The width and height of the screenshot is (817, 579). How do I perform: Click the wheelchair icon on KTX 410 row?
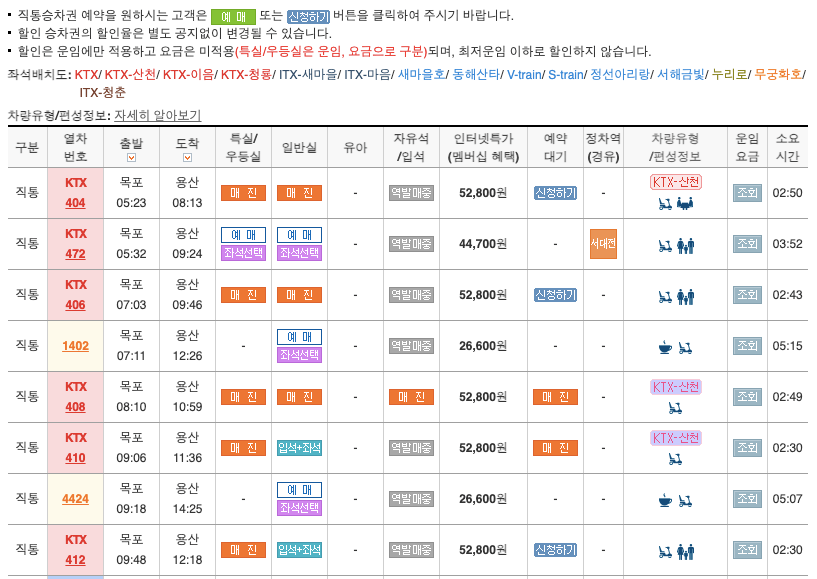[675, 459]
